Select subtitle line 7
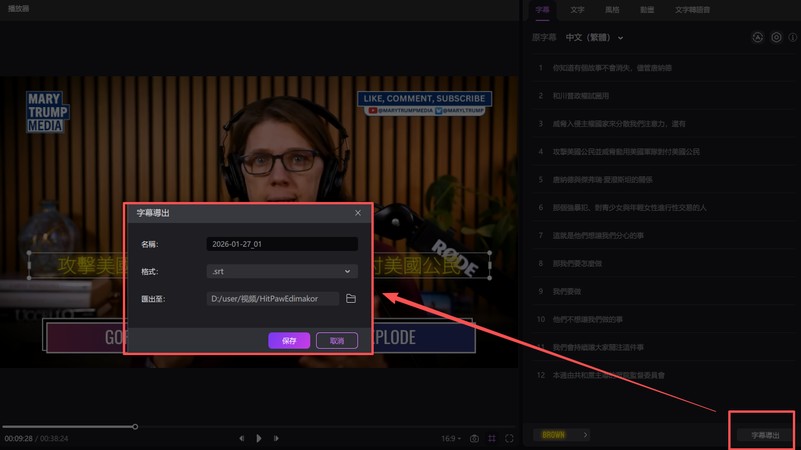Viewport: 801px width, 450px height. click(x=663, y=235)
